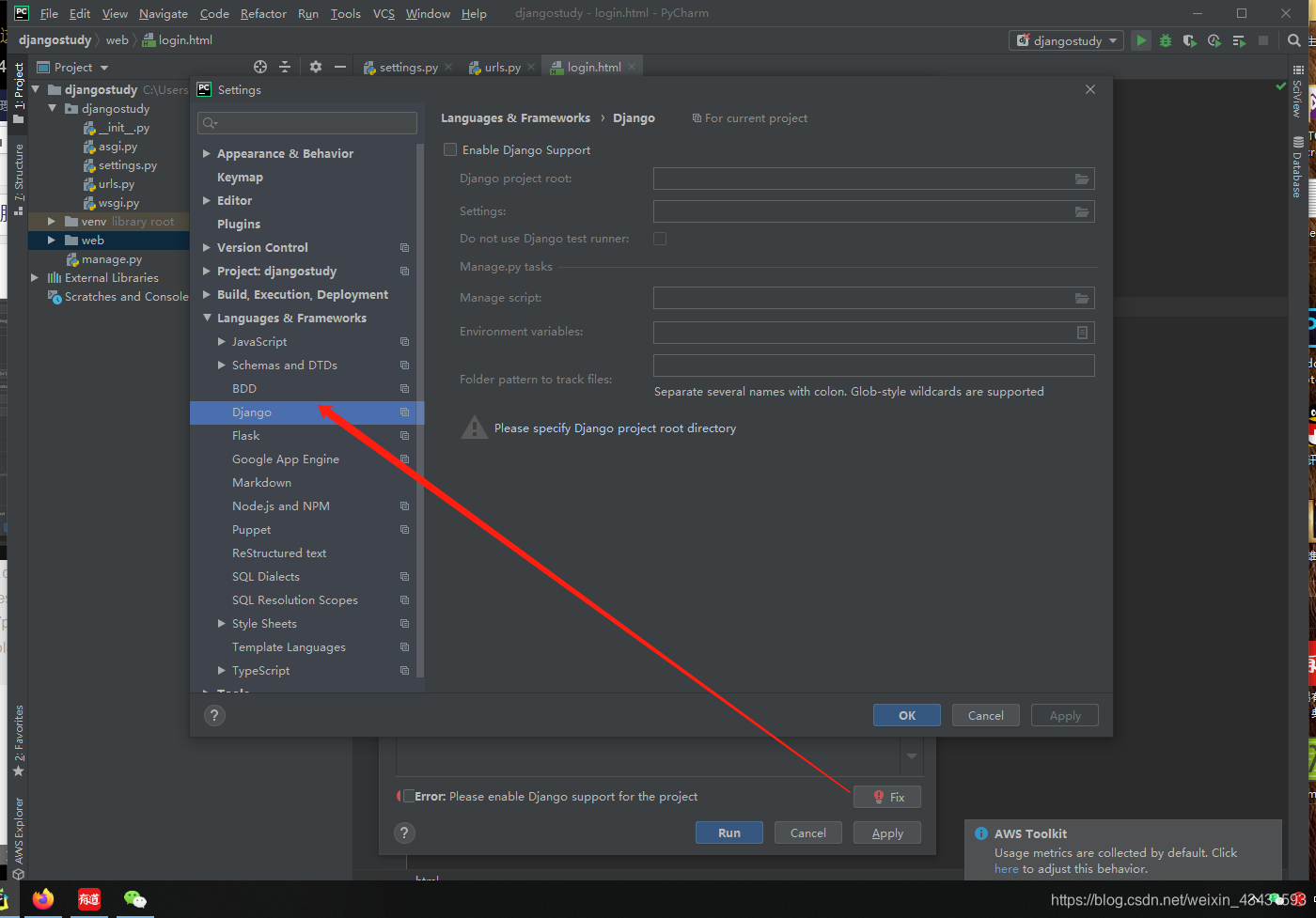Screen dimensions: 1316x918
Task: Click Run button in run dialog
Action: coord(729,832)
